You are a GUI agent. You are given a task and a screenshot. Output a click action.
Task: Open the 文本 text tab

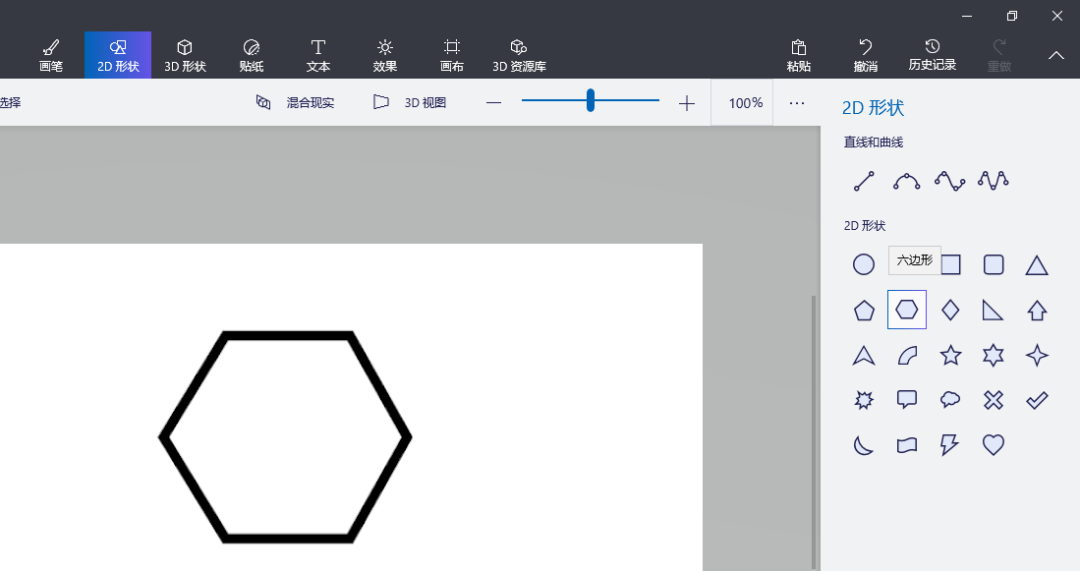pos(318,55)
